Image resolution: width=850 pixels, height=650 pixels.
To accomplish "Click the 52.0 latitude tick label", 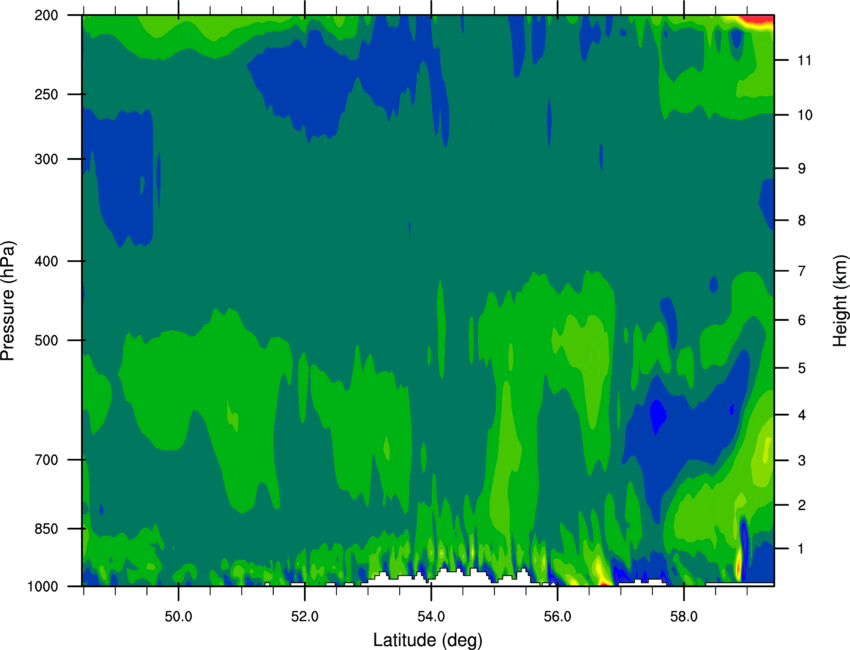I will [x=305, y=617].
